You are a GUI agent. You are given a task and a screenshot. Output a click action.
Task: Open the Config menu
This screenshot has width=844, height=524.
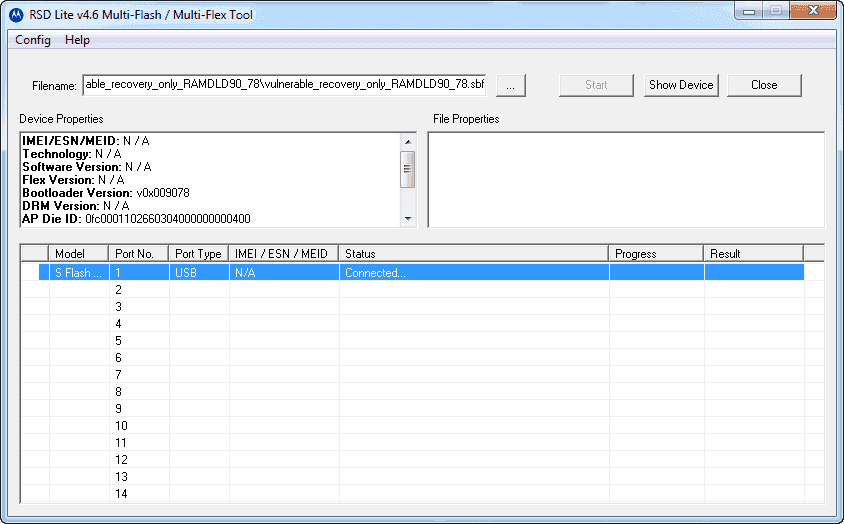coord(33,40)
